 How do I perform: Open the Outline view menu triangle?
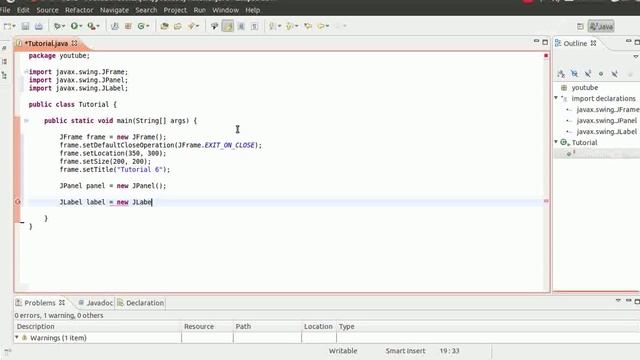636,57
